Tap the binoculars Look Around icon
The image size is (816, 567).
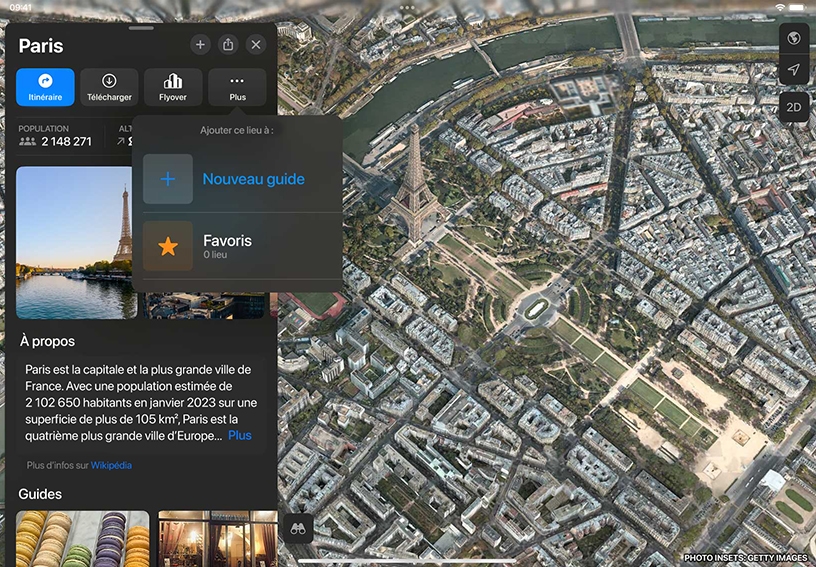(298, 529)
